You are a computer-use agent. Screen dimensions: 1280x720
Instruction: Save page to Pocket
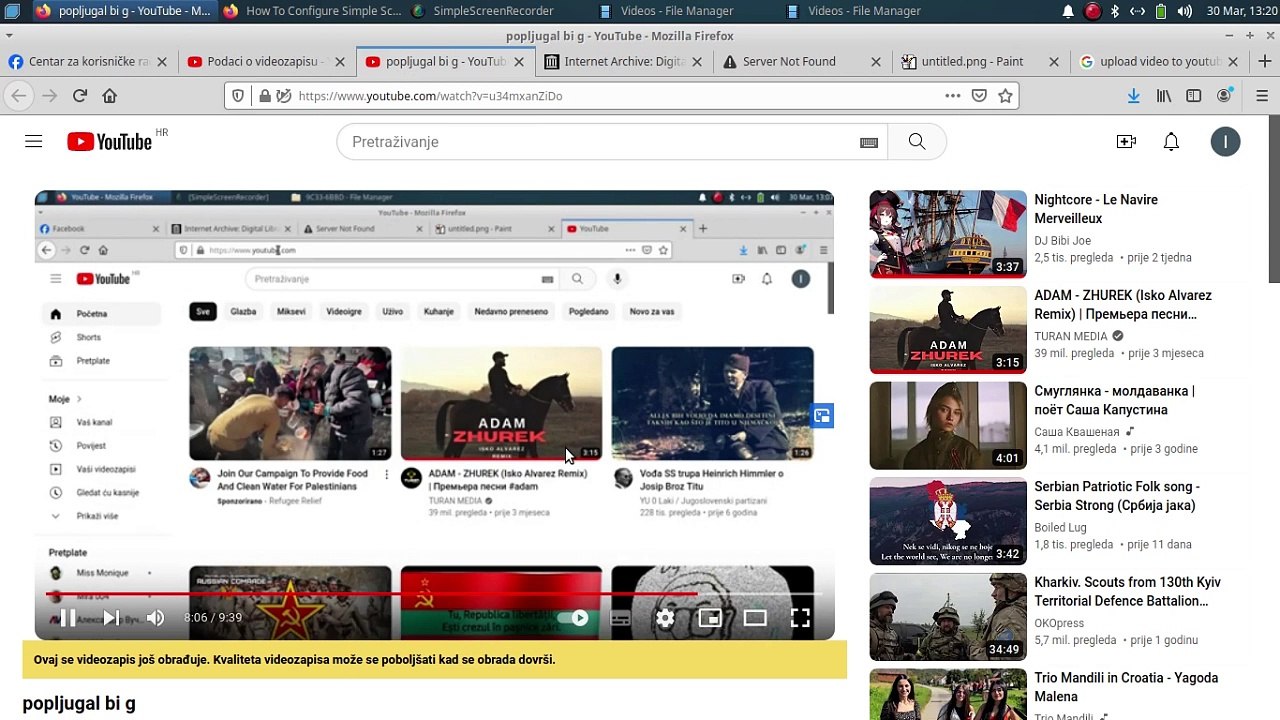(x=979, y=96)
